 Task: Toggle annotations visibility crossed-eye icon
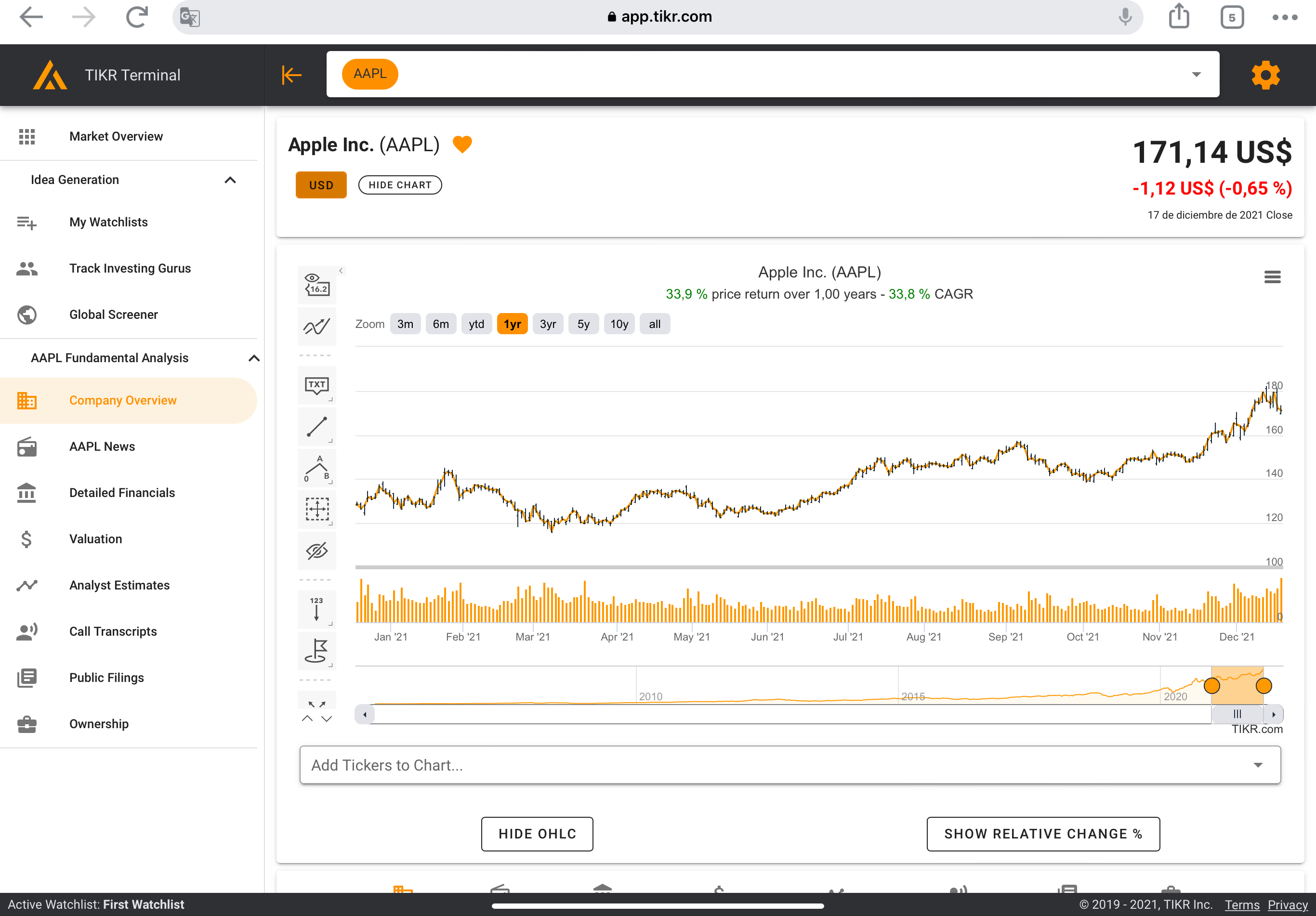pyautogui.click(x=316, y=551)
